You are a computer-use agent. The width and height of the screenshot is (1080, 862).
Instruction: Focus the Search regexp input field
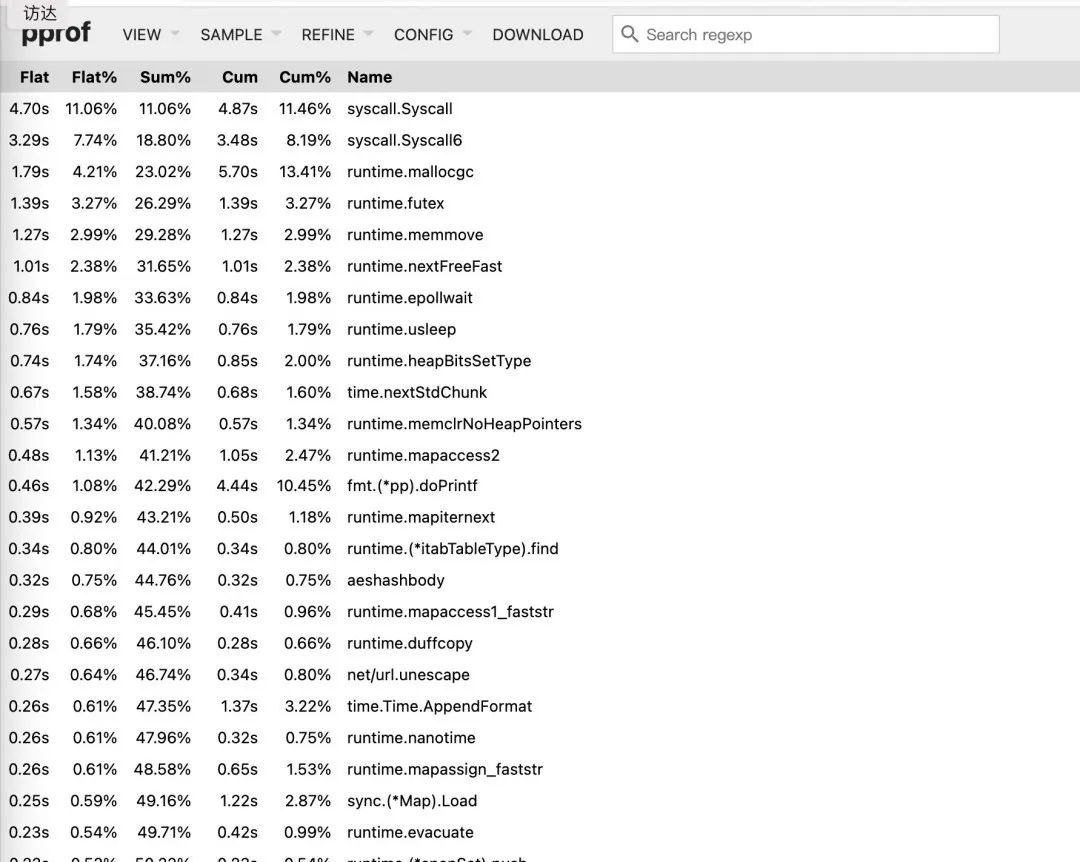coord(815,34)
